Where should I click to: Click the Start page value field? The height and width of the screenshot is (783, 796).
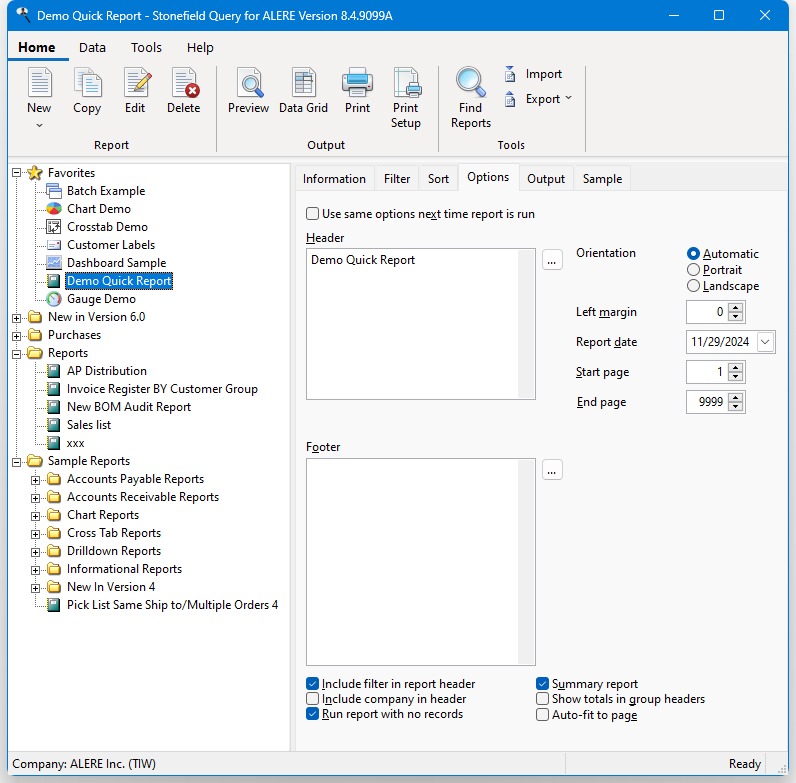pos(707,372)
